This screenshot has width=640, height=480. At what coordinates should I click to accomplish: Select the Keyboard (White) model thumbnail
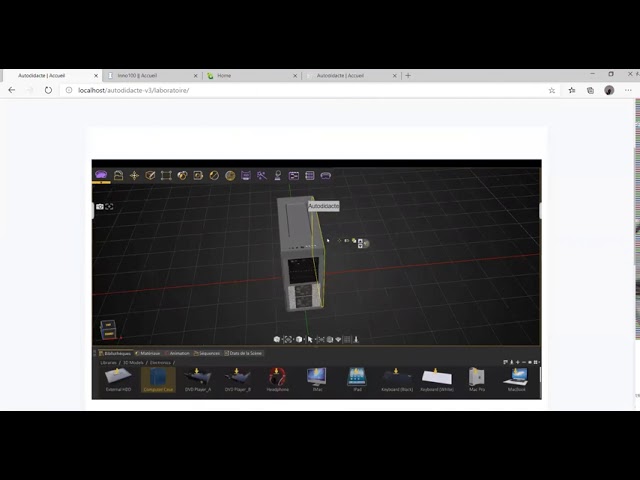pos(437,380)
